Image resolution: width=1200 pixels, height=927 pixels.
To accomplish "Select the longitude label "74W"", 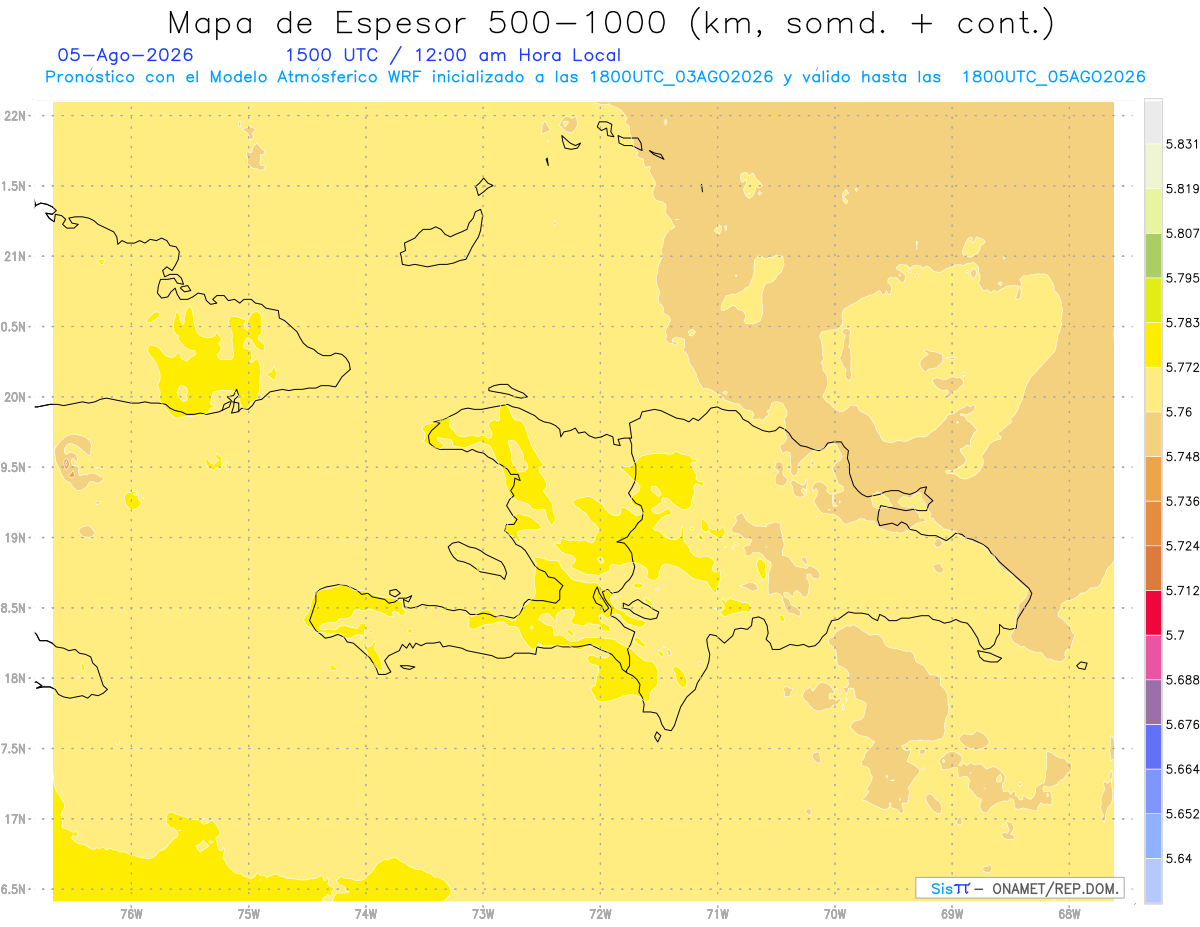I will tap(366, 913).
